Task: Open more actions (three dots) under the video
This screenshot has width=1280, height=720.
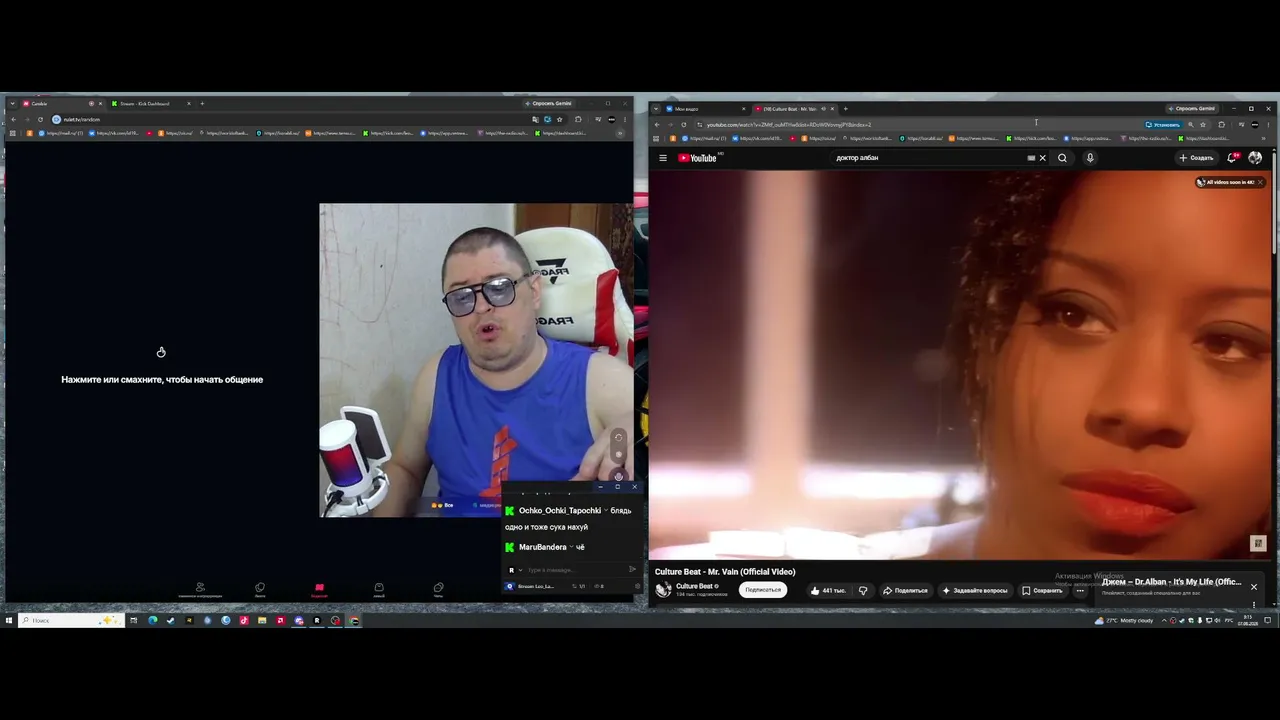Action: tap(1080, 590)
